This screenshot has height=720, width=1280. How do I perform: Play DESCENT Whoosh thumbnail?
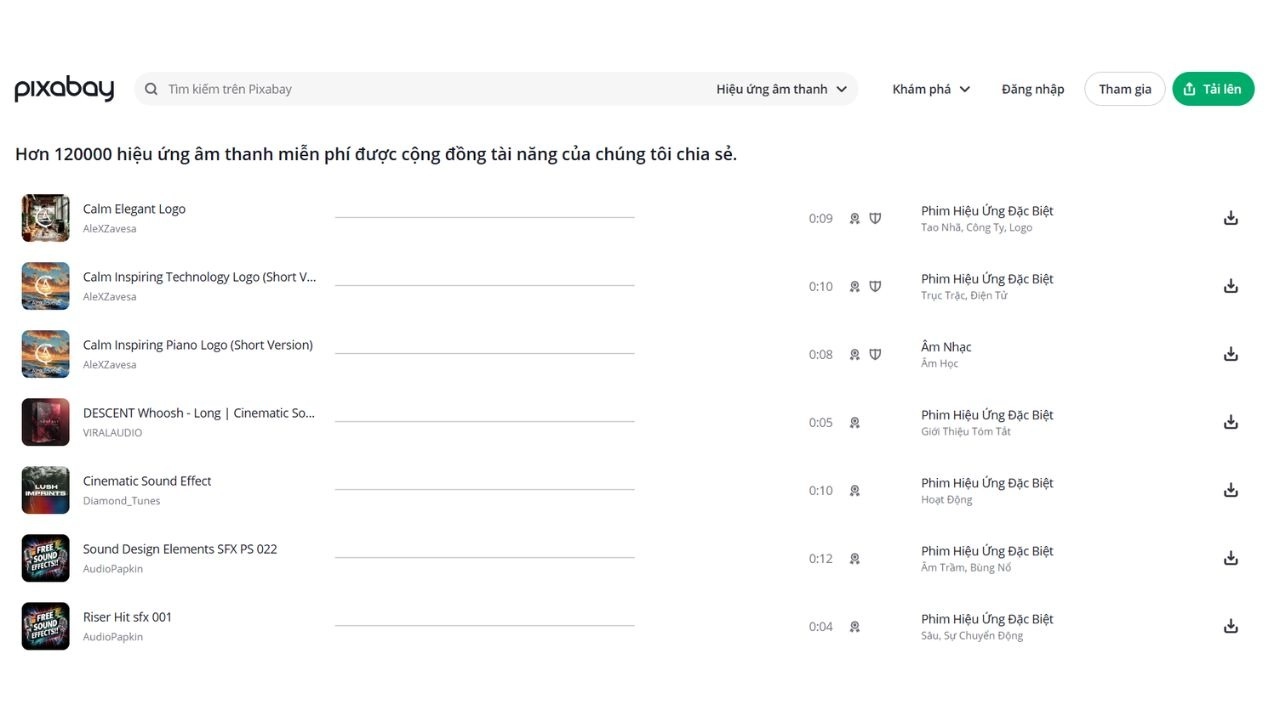(x=46, y=422)
